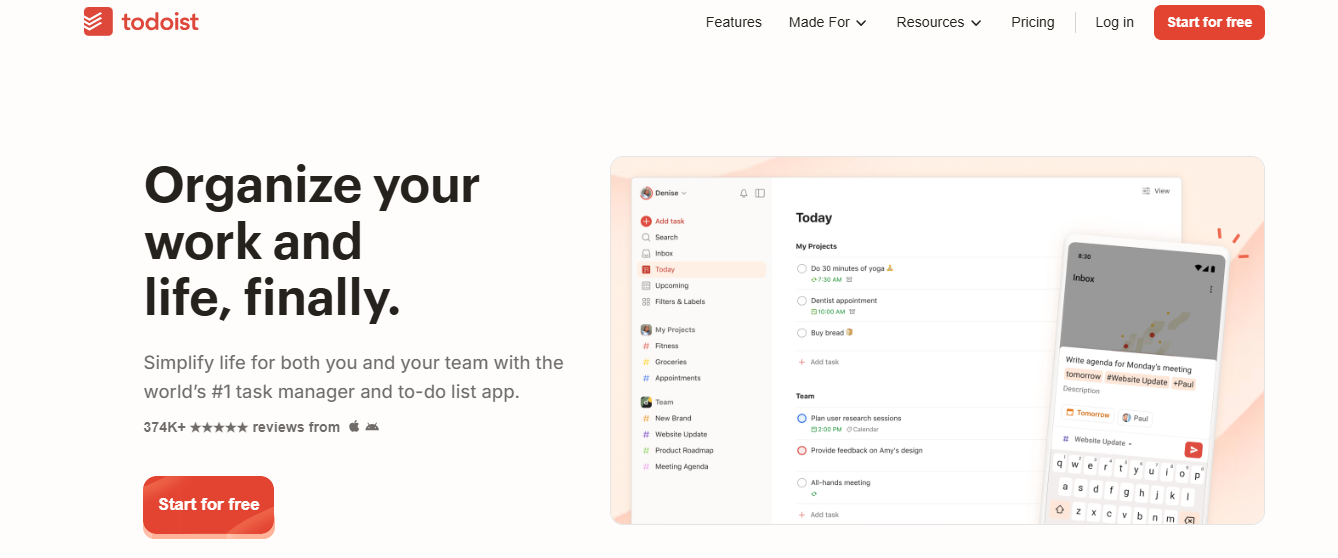Image resolution: width=1338 pixels, height=558 pixels.
Task: Expand the Resources menu
Action: point(939,22)
